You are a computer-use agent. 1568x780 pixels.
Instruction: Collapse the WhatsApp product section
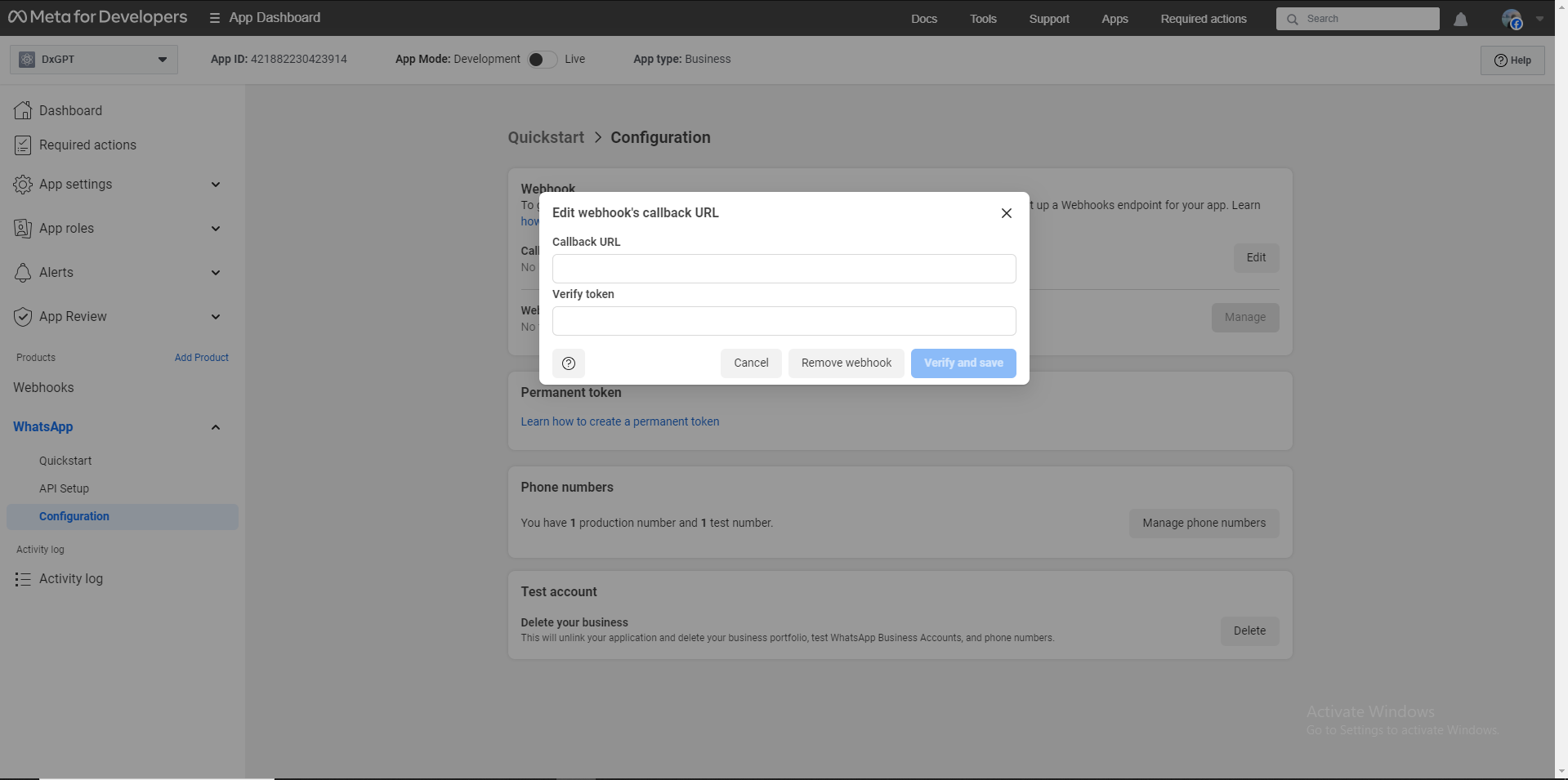pyautogui.click(x=216, y=427)
